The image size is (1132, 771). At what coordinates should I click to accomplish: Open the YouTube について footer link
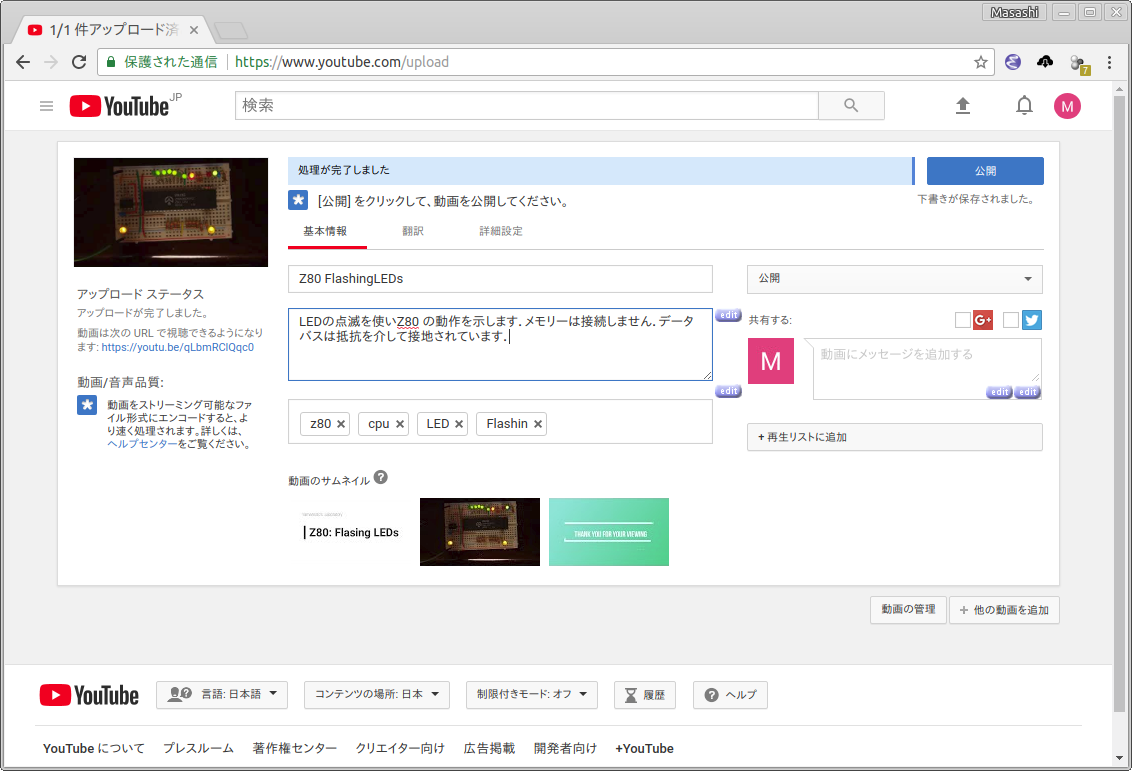tap(94, 749)
